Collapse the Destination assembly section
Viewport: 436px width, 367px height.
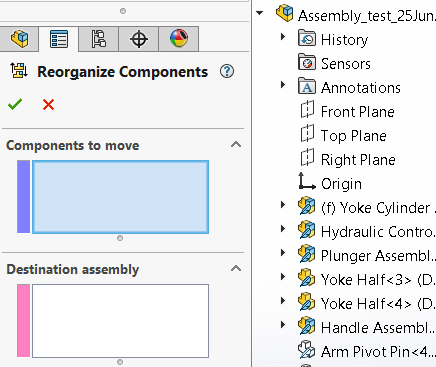[x=236, y=268]
